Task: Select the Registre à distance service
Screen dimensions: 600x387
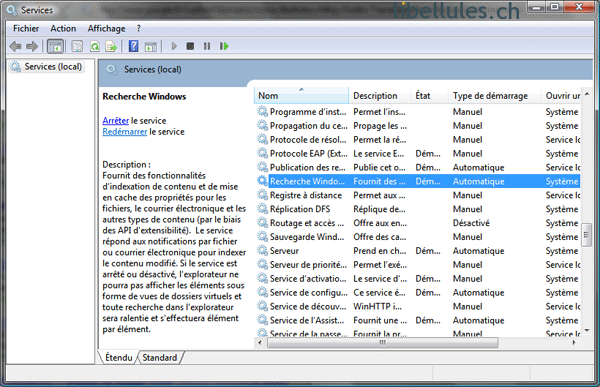Action: coord(305,195)
